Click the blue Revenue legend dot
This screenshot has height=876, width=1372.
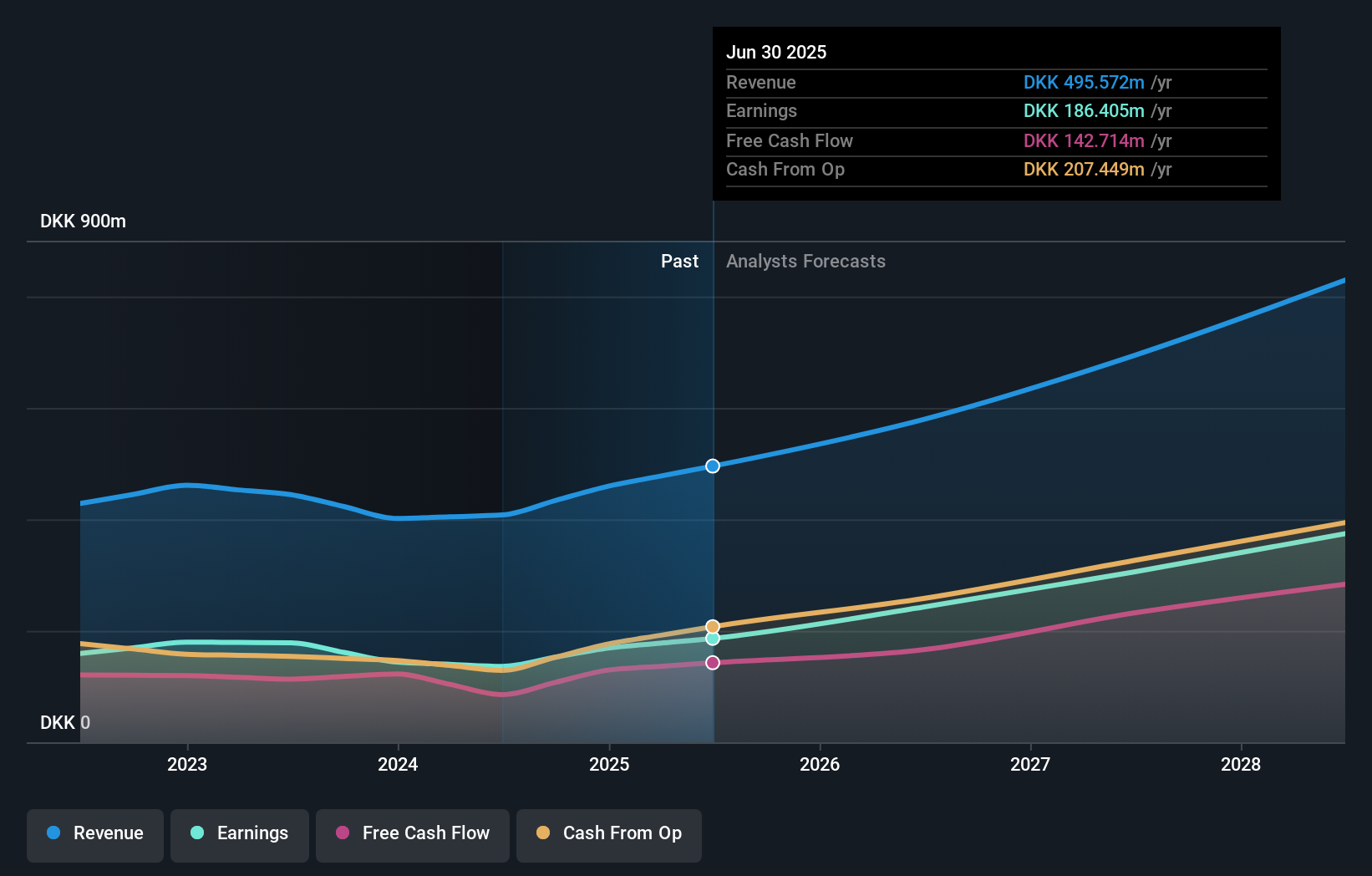pos(53,833)
